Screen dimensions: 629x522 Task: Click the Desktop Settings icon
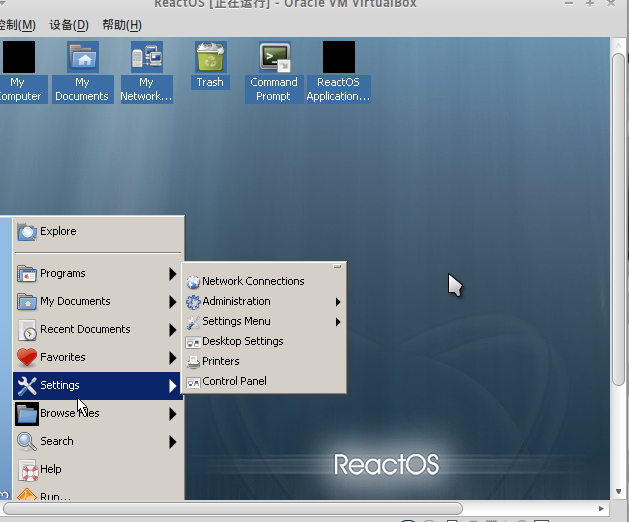[x=193, y=342]
